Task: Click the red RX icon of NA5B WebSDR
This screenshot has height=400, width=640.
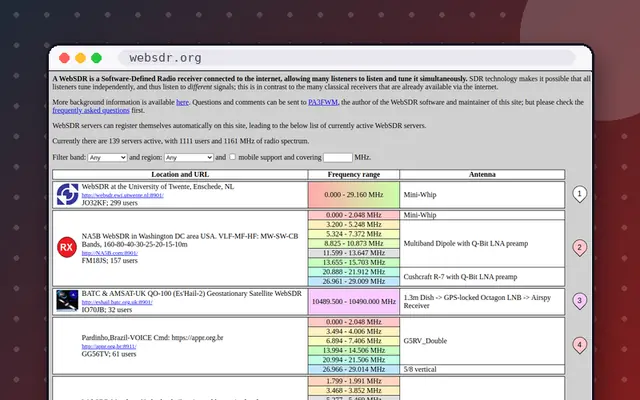Action: (67, 247)
